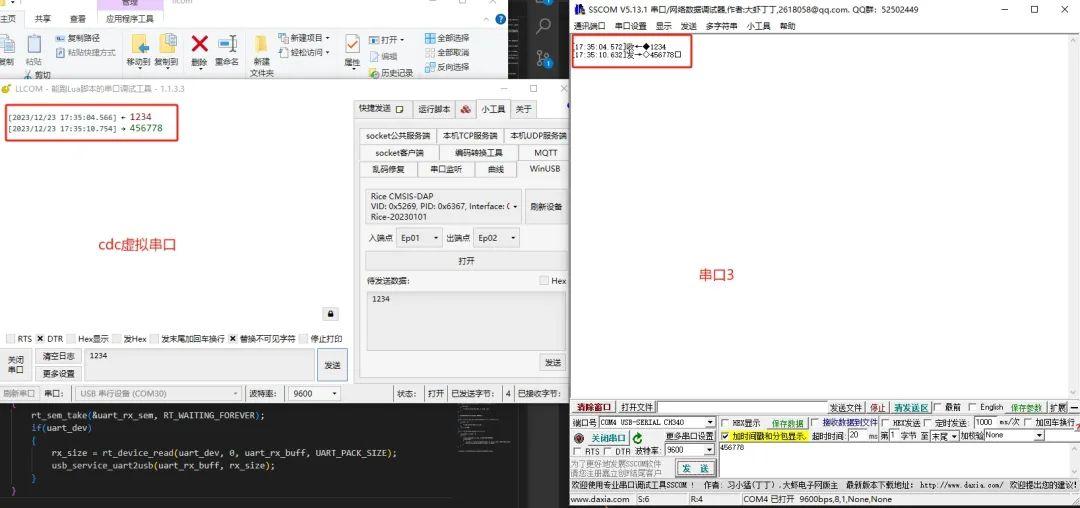The height and width of the screenshot is (508, 1080).
Task: Click Select all icon in Explorer ribbon
Action: [x=430, y=38]
